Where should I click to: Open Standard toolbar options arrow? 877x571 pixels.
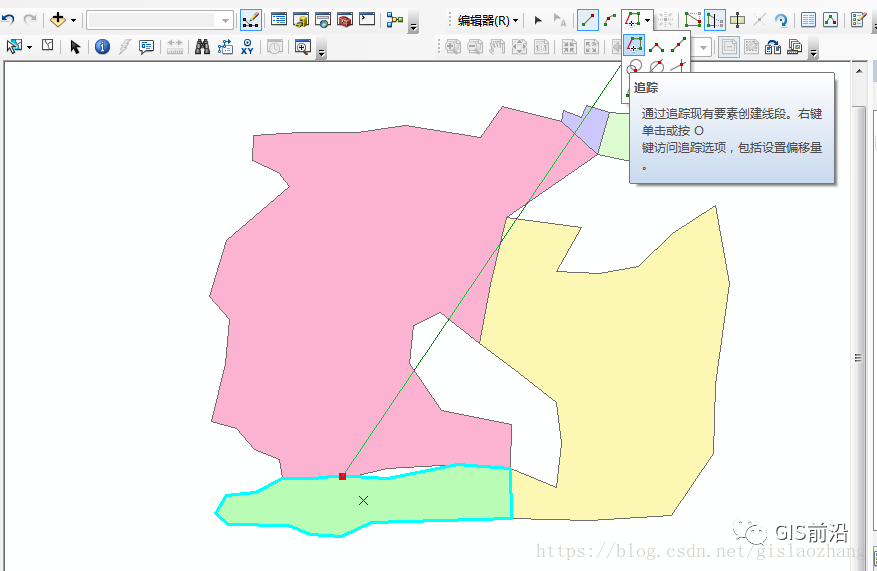point(413,26)
